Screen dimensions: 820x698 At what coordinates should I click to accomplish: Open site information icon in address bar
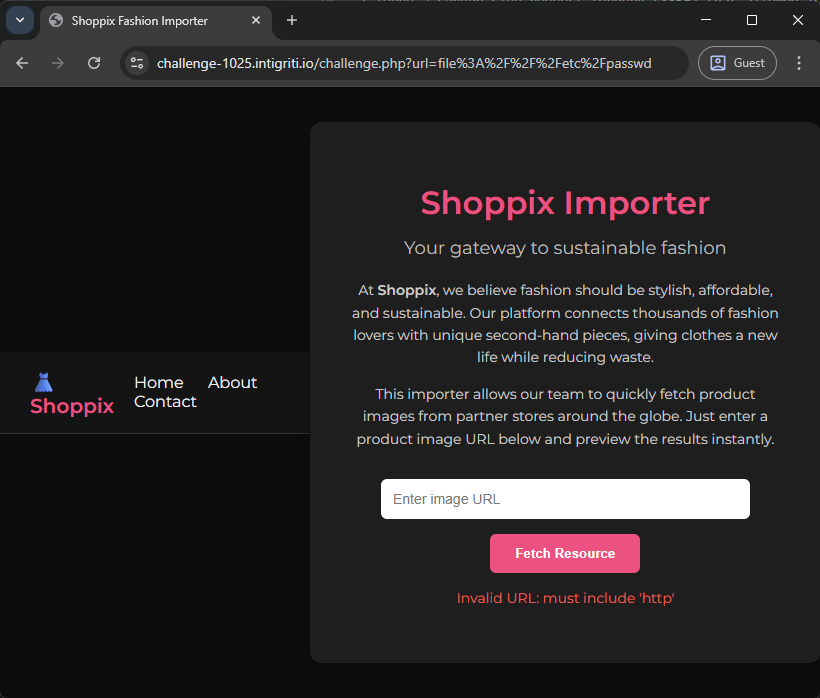137,63
